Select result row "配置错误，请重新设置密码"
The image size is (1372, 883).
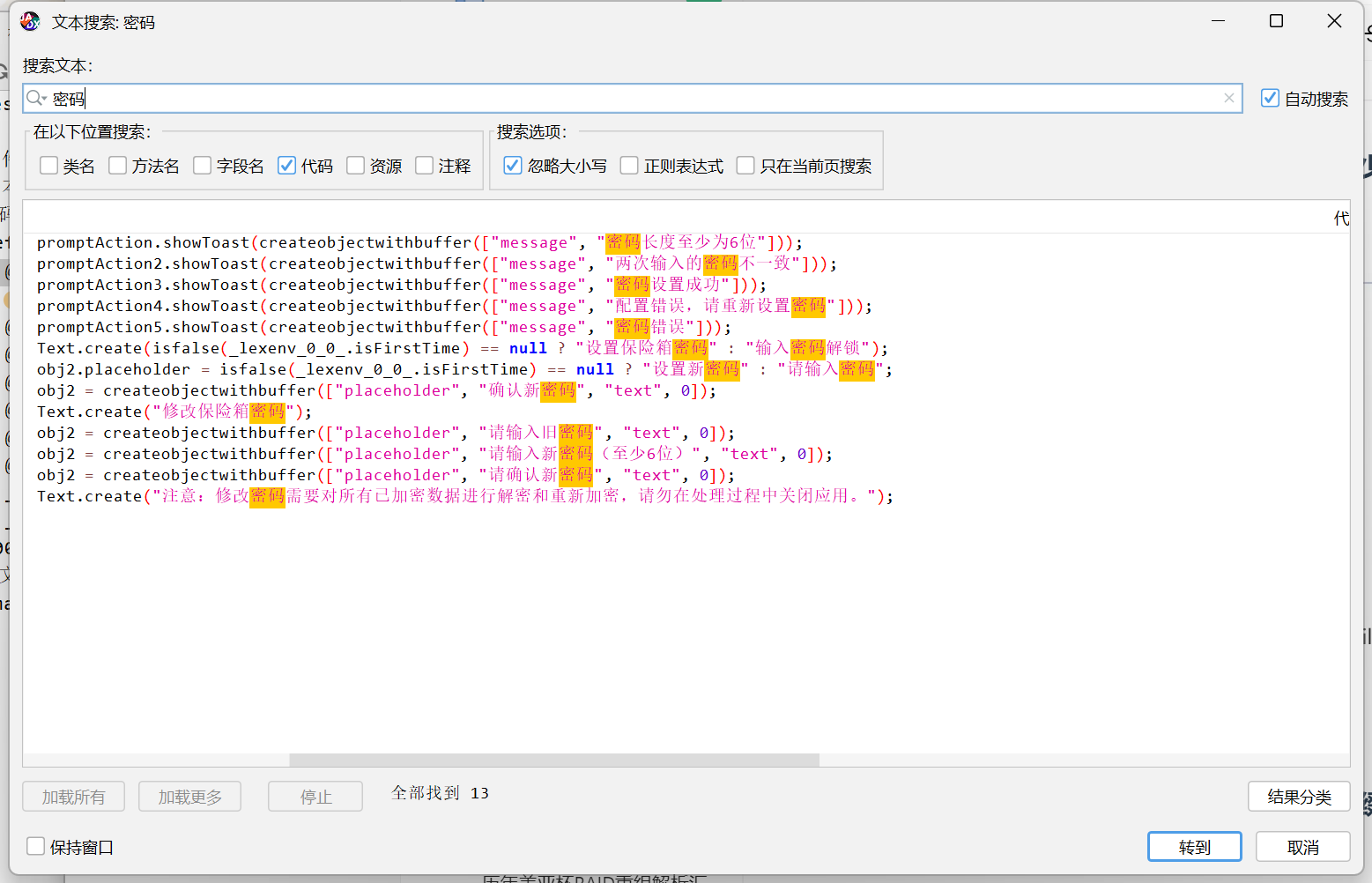click(686, 306)
